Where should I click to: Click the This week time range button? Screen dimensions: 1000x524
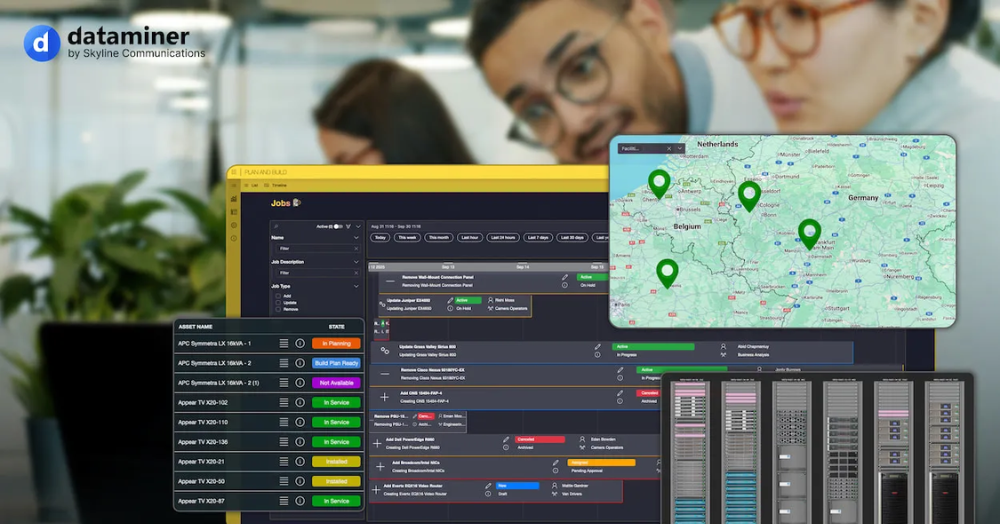click(407, 238)
